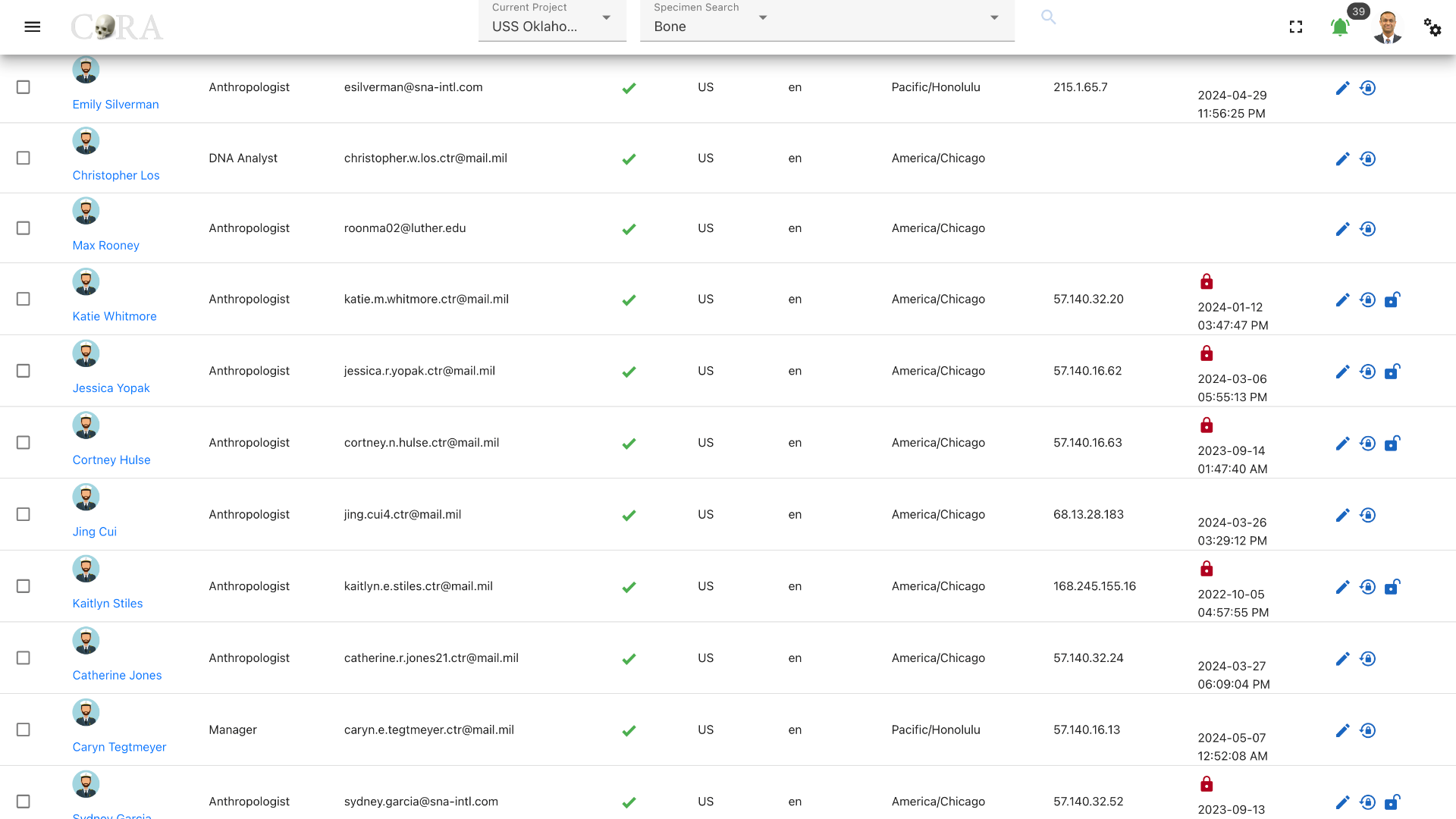Click IP address 68.13.28.183
Screen dimensions: 1456x819
click(x=1088, y=514)
